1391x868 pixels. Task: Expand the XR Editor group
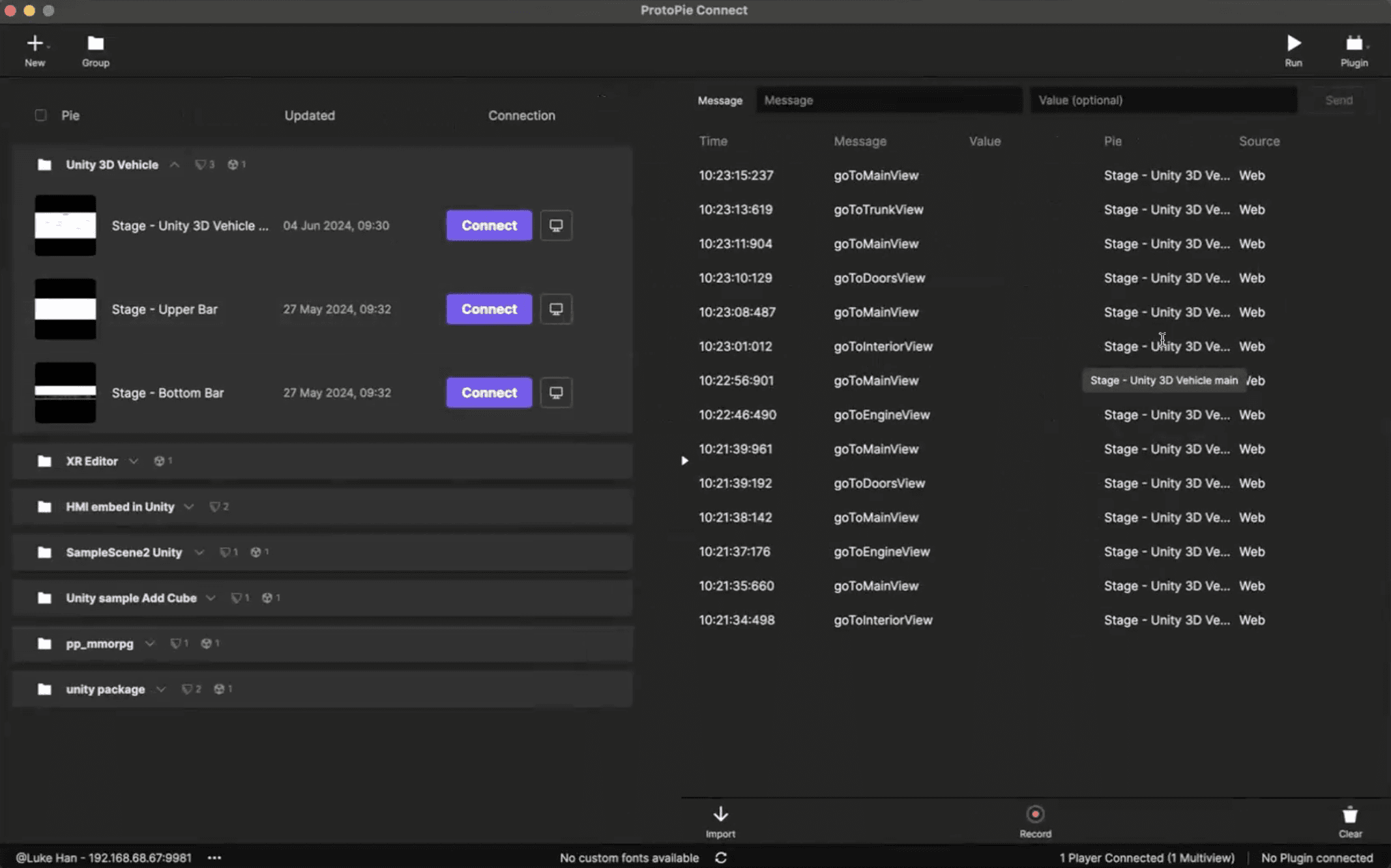134,461
